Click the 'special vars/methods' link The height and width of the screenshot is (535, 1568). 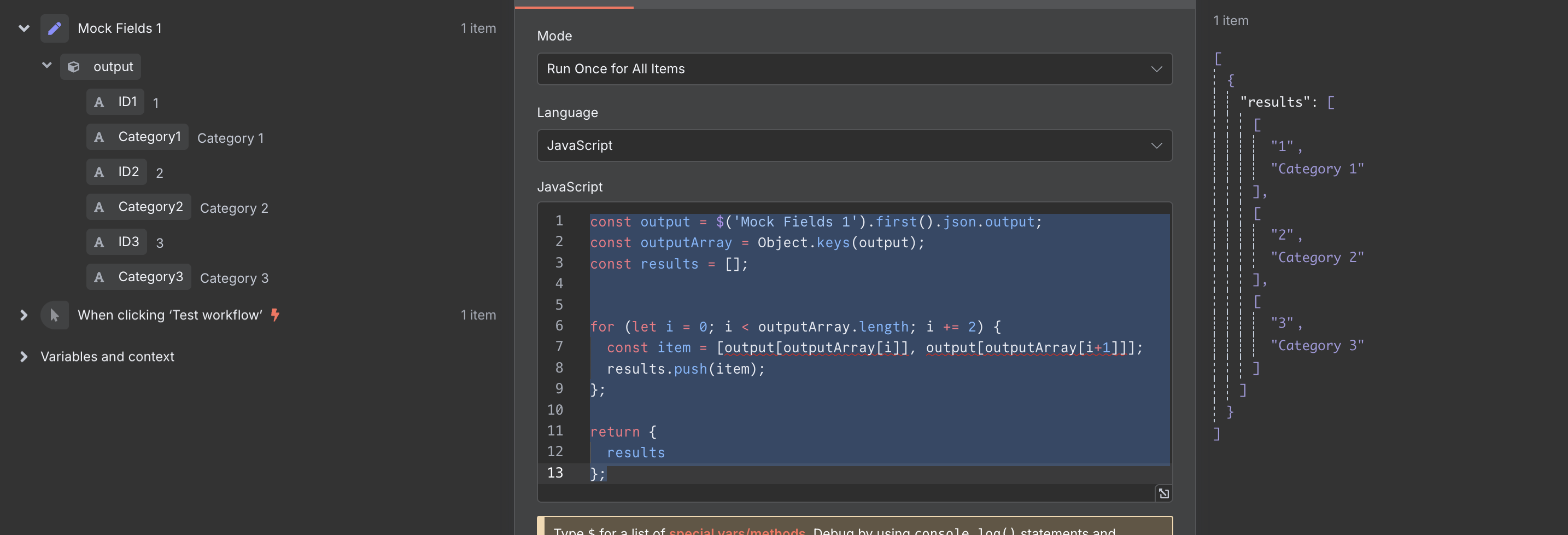point(737,531)
